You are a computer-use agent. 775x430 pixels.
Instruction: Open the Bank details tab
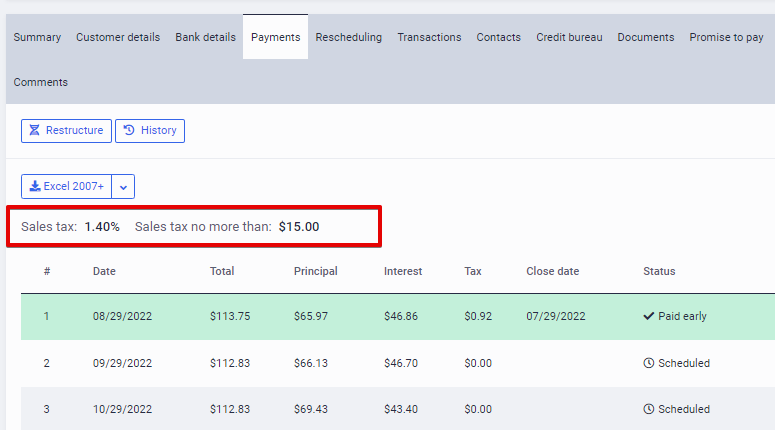pyautogui.click(x=206, y=37)
